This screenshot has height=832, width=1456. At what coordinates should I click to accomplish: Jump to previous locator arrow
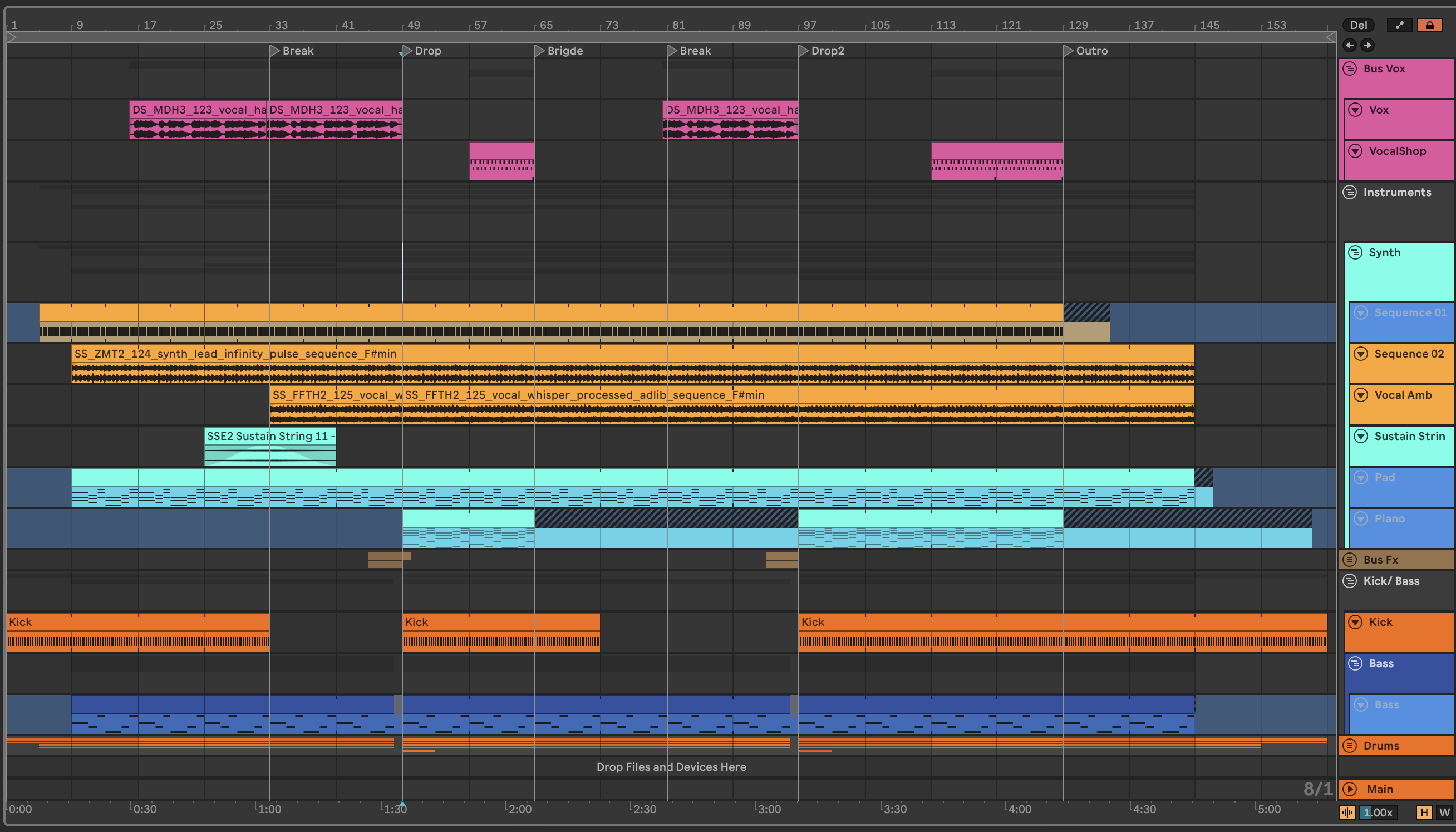(x=1350, y=45)
